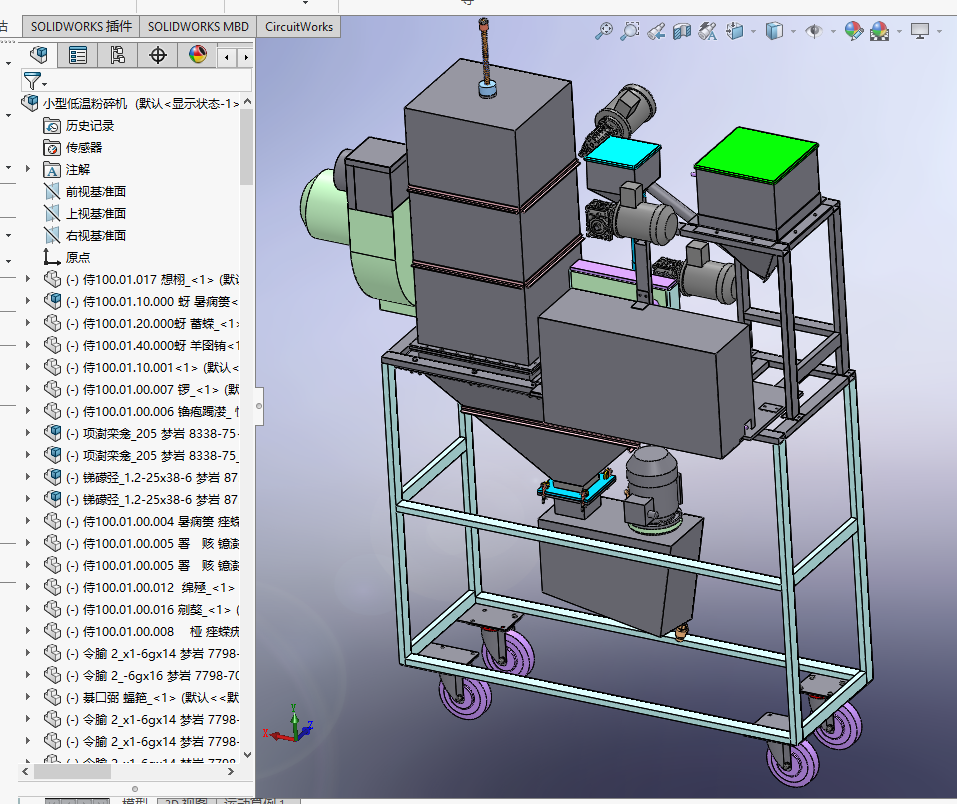Open the Display Style dropdown arrow
Viewport: 957px width, 804px height.
pyautogui.click(x=793, y=32)
